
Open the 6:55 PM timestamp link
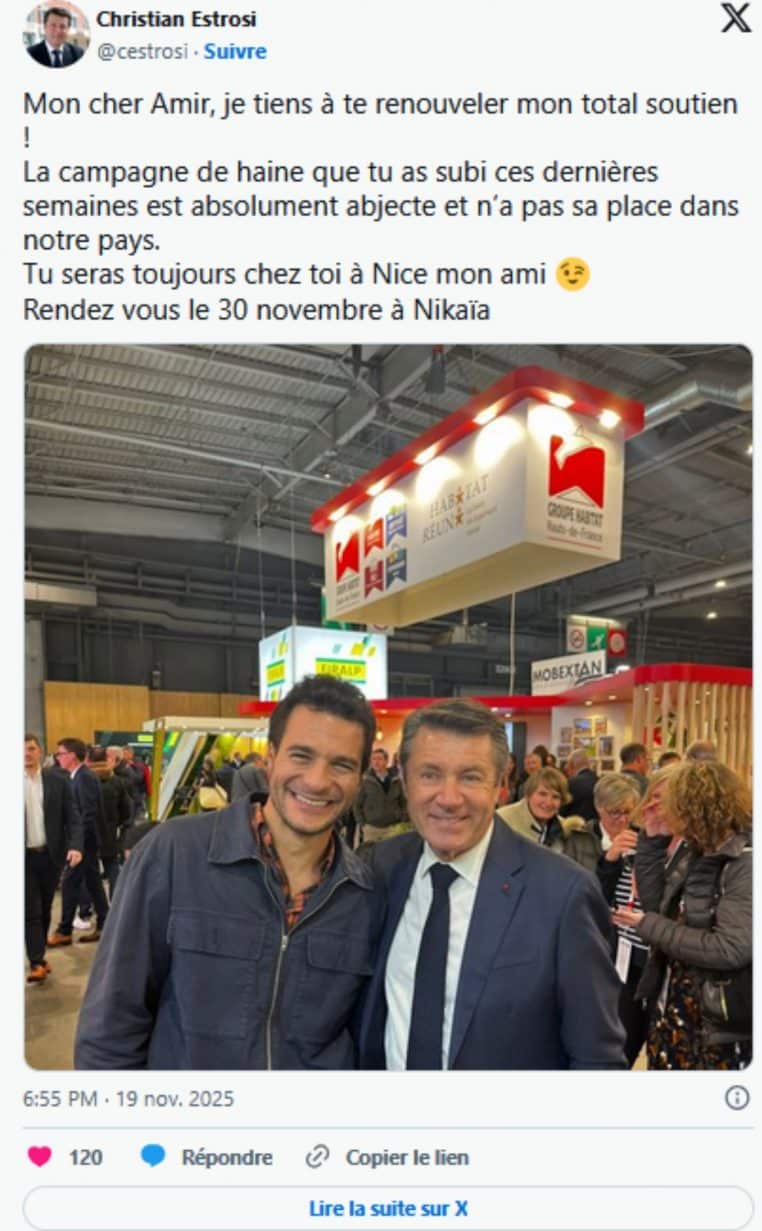128,1099
